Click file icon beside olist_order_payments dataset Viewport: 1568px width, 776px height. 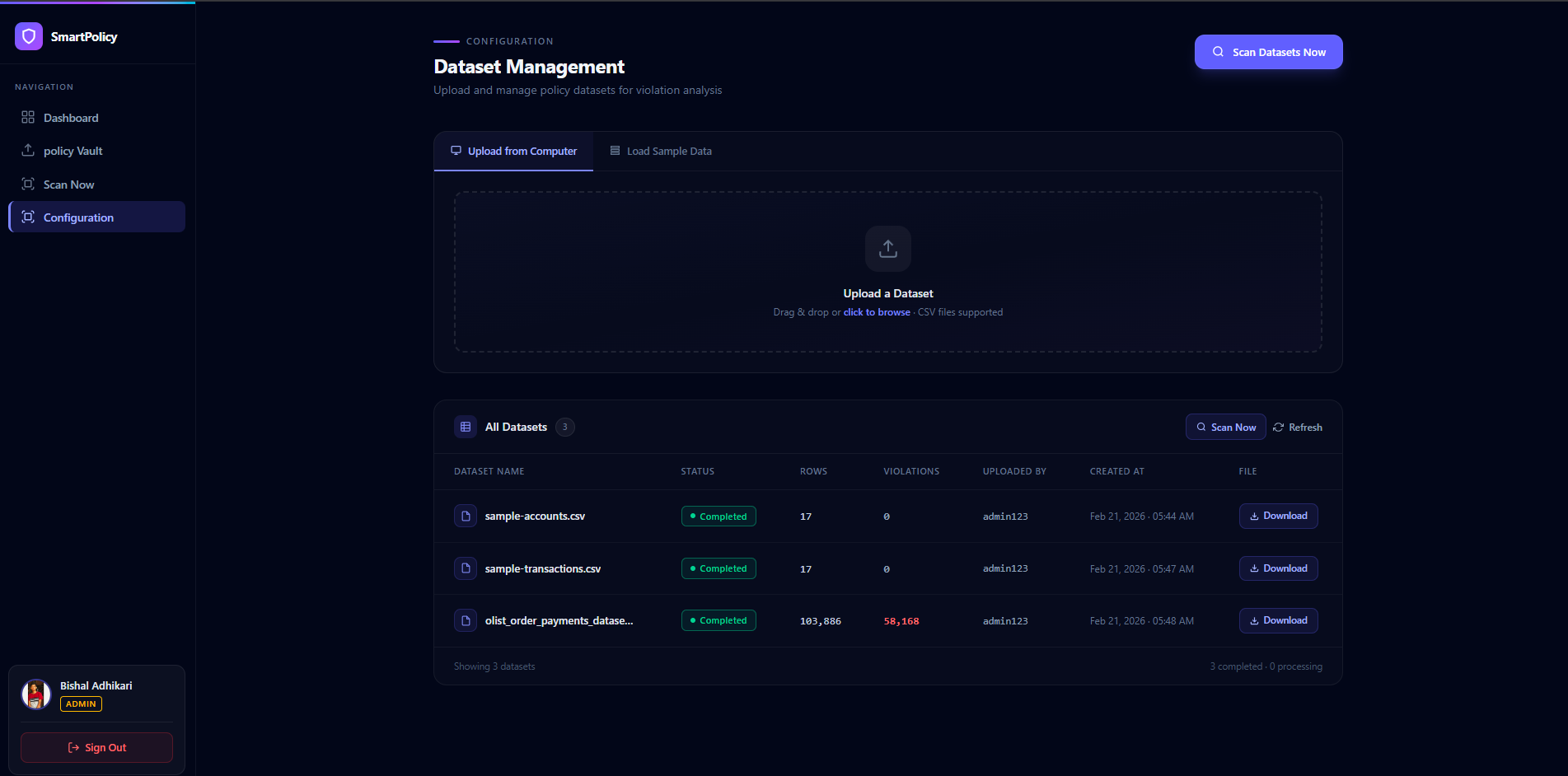(x=466, y=620)
